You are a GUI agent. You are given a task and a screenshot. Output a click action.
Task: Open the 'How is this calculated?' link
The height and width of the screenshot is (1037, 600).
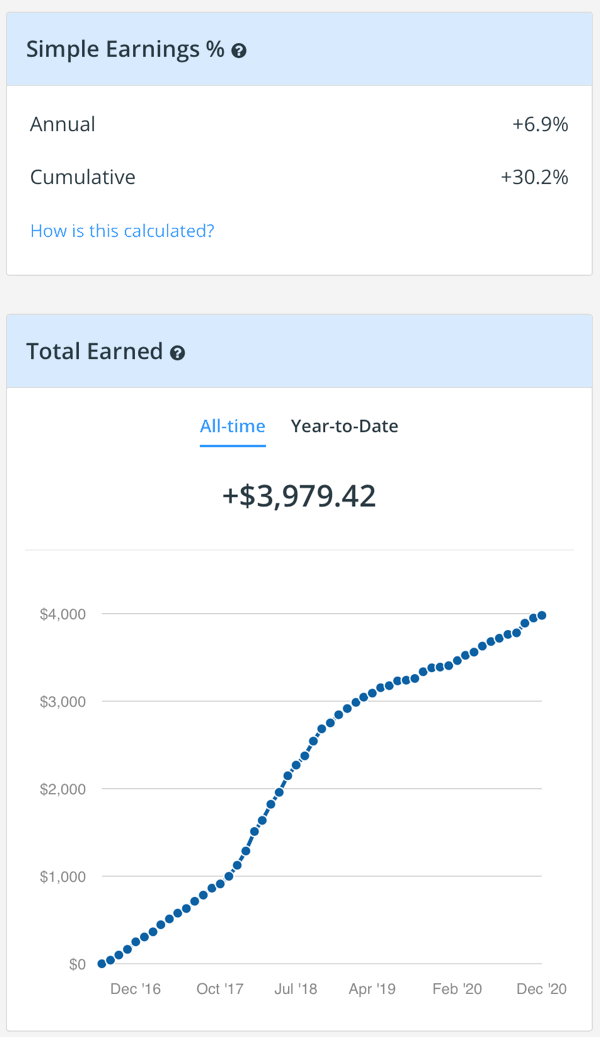122,231
